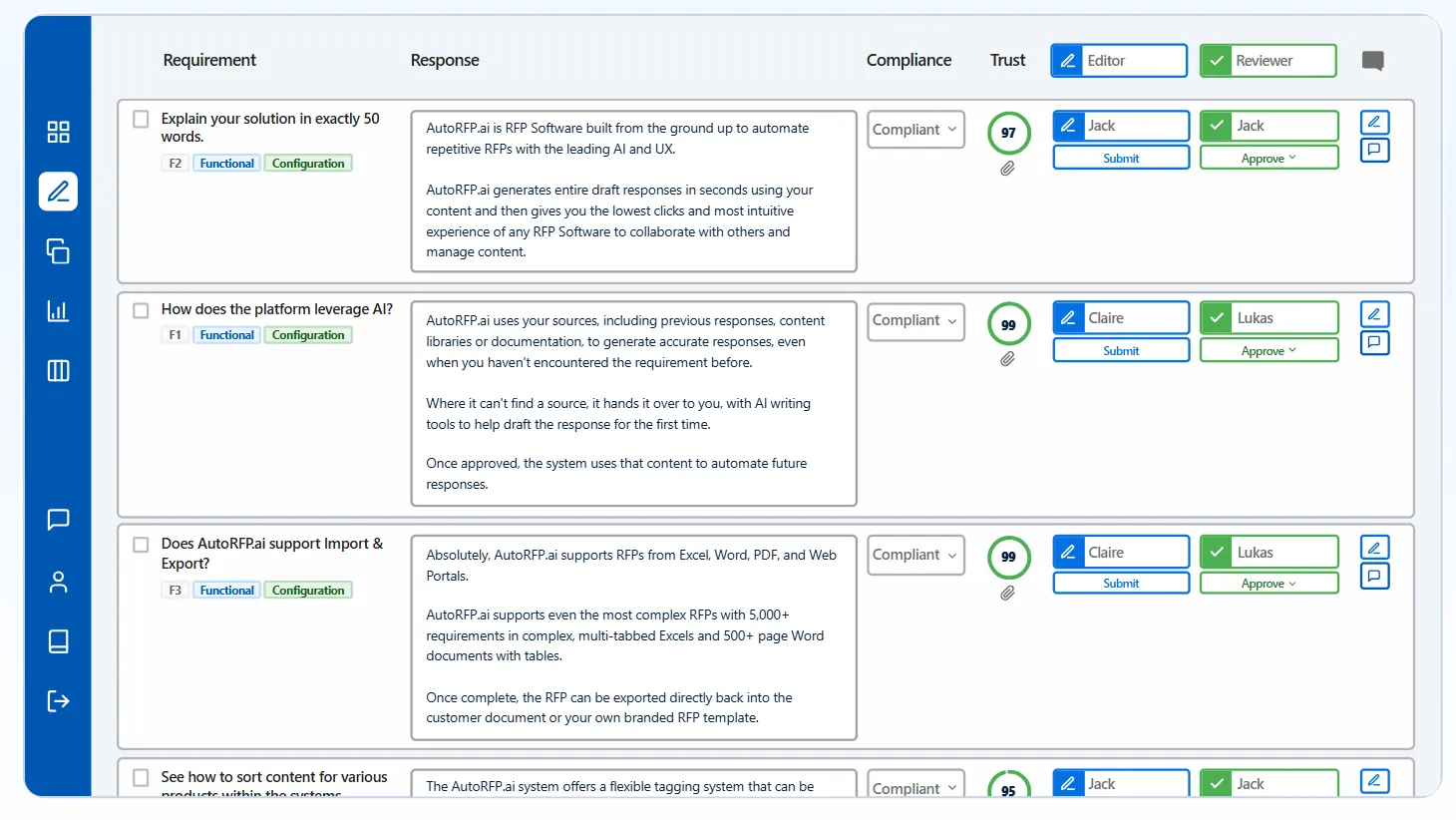The width and height of the screenshot is (1456, 820).
Task: Click comment icon for 'How does the platform leverage AI' row
Action: [1374, 342]
